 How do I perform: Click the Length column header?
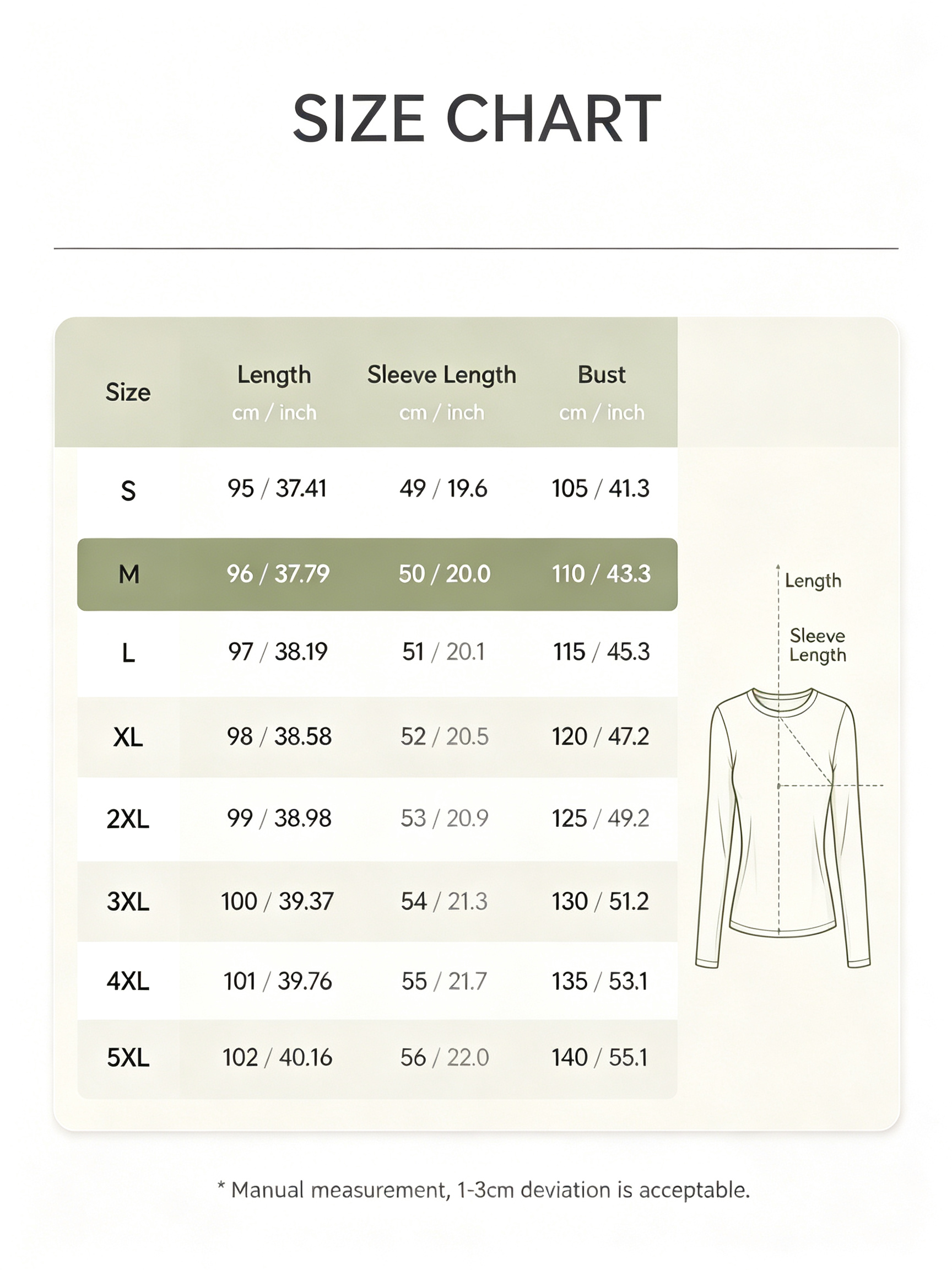[x=274, y=375]
